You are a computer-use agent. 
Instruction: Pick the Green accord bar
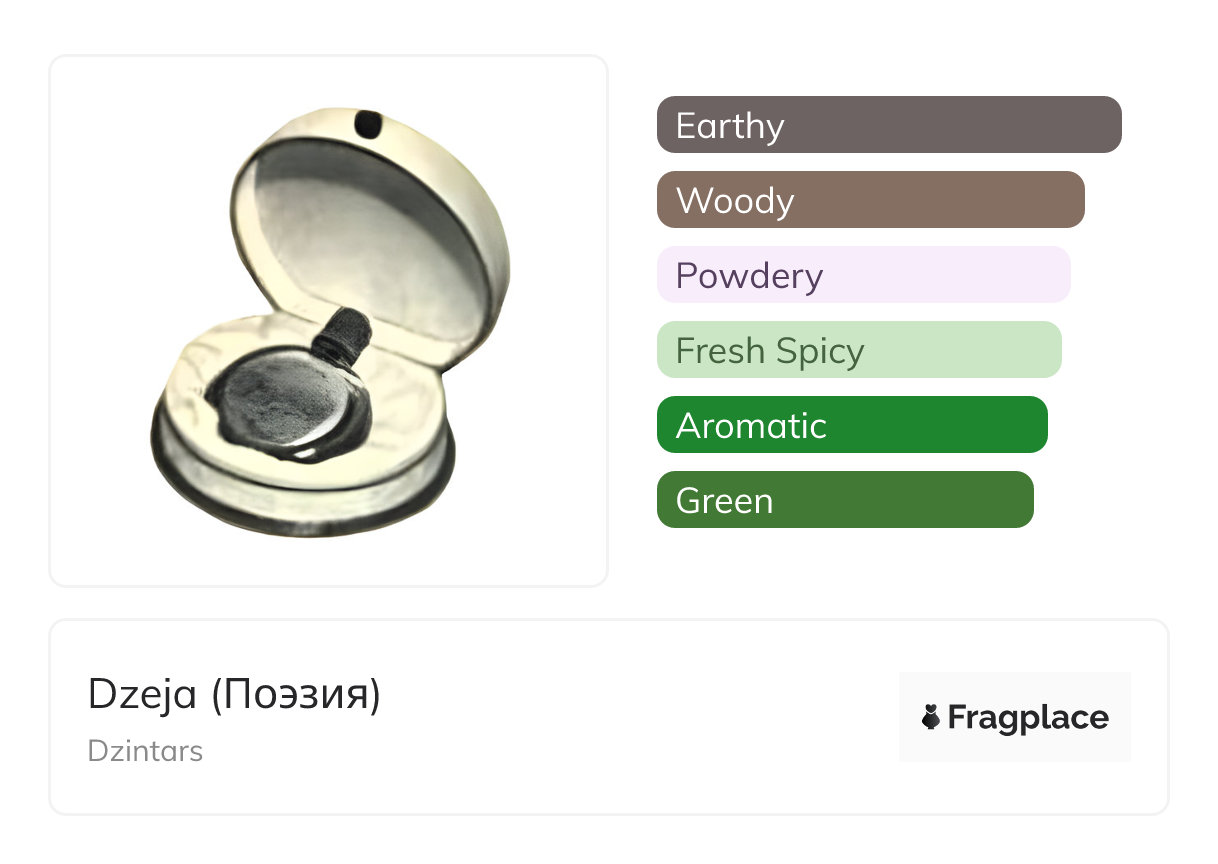click(x=844, y=500)
